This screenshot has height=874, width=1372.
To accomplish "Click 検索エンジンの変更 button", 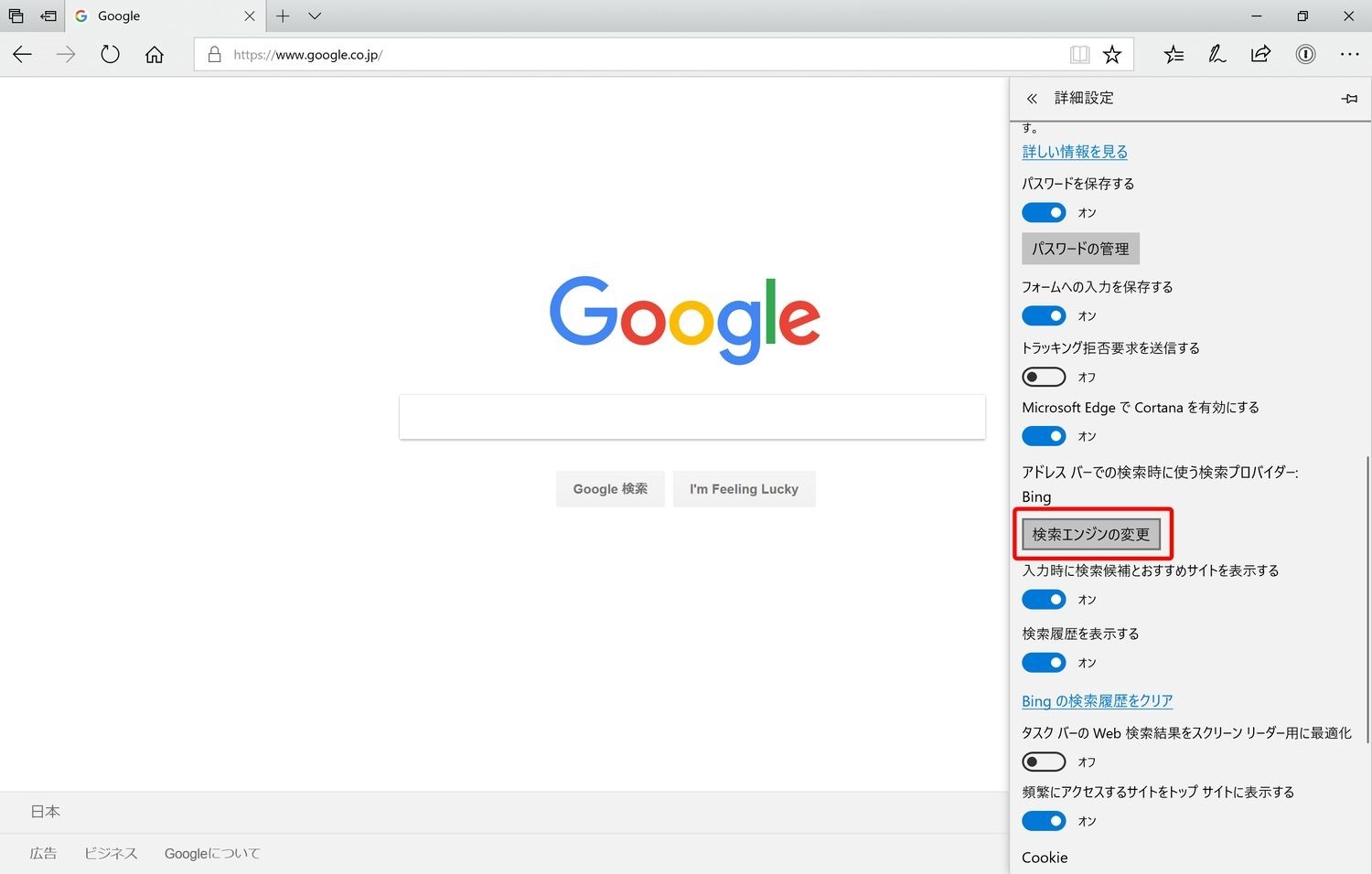I will (1091, 534).
